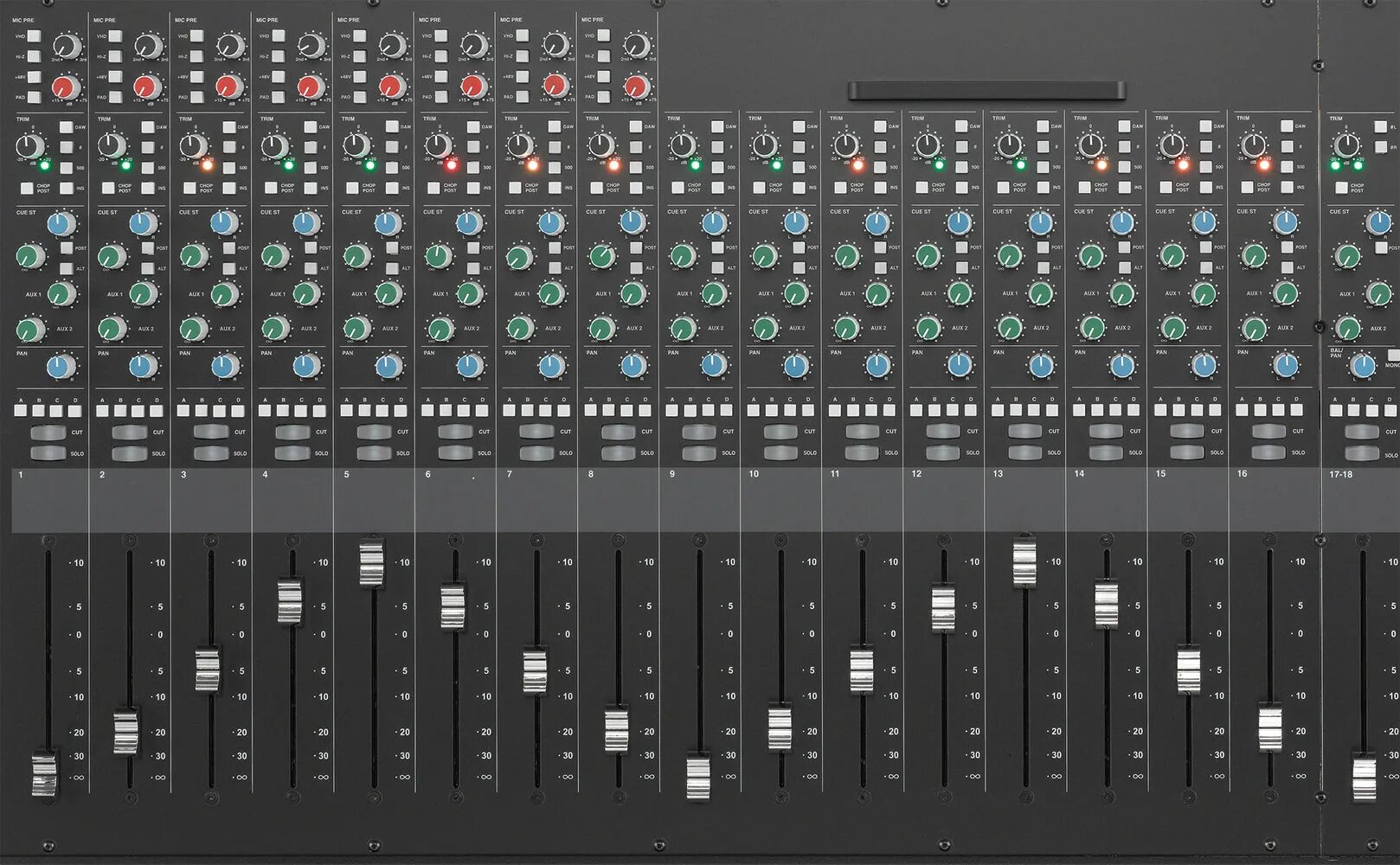Click the VHD drive knob on channel 6
Screen dimensions: 1400x865
click(474, 46)
